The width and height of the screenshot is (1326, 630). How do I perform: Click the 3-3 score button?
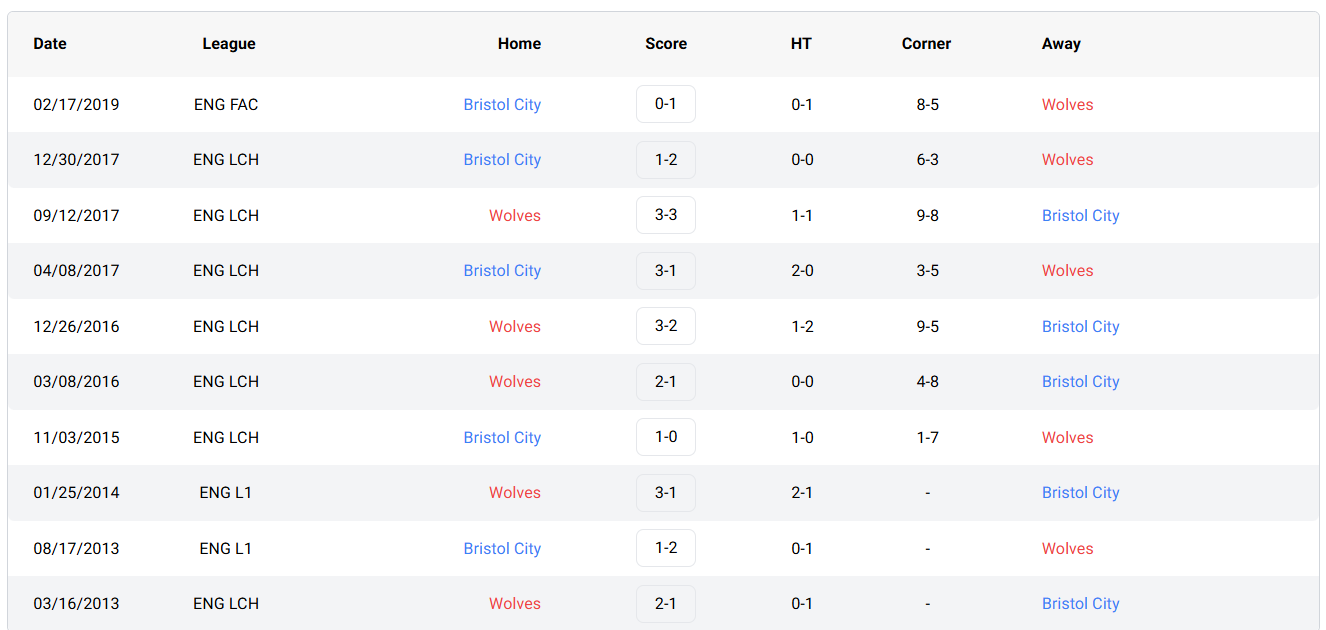coord(665,215)
